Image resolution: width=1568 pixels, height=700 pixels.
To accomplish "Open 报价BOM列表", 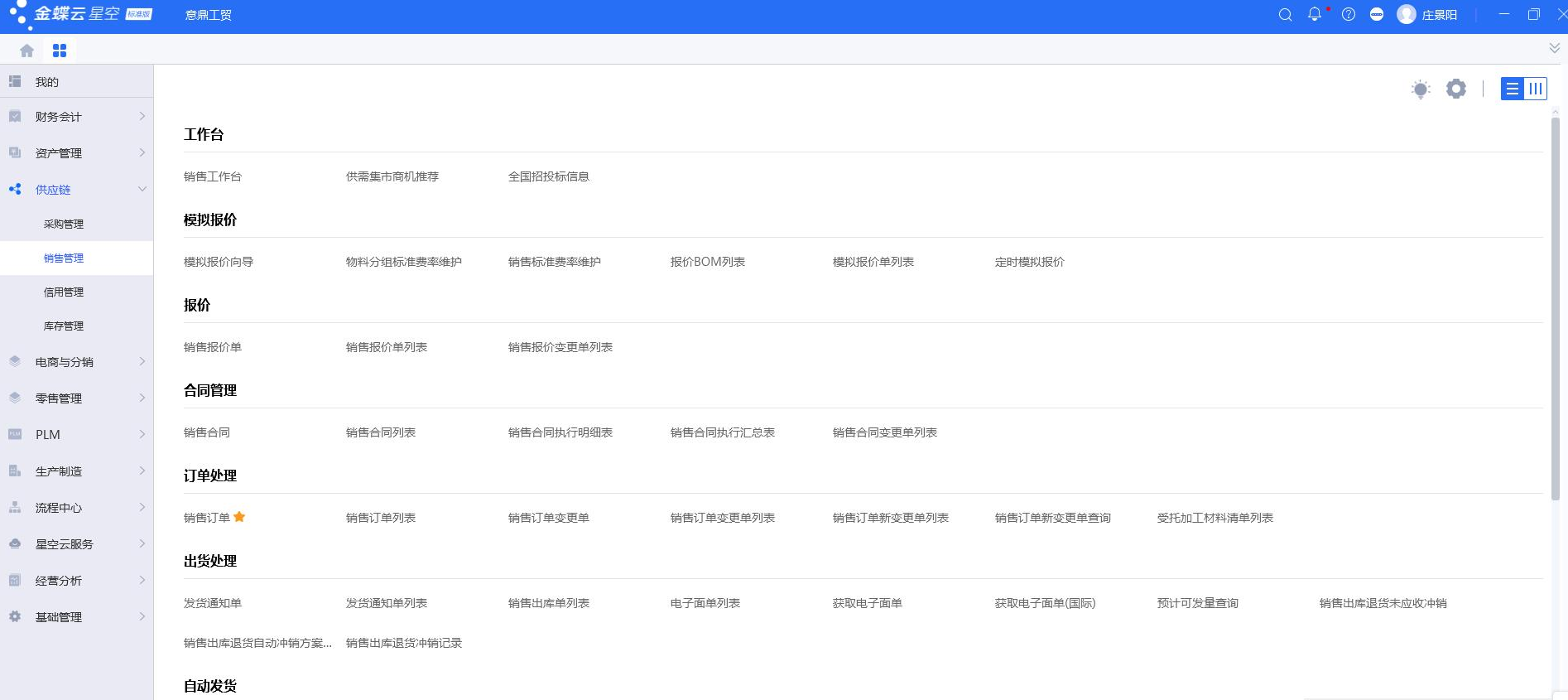I will pyautogui.click(x=708, y=262).
